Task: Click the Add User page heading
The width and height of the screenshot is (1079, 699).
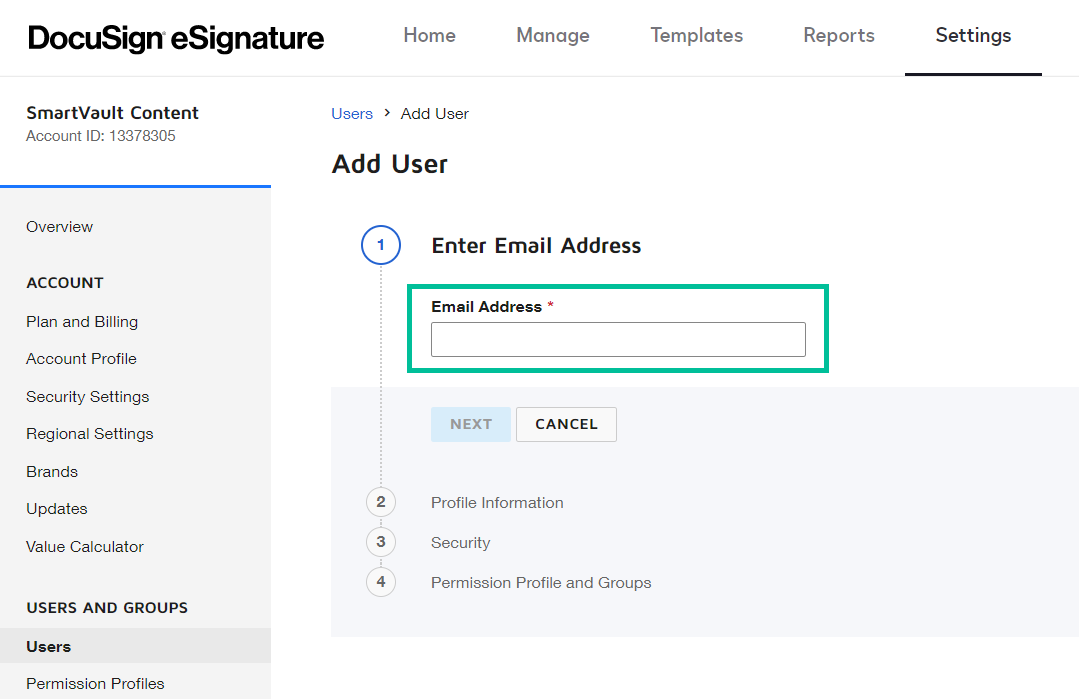Action: pyautogui.click(x=389, y=164)
